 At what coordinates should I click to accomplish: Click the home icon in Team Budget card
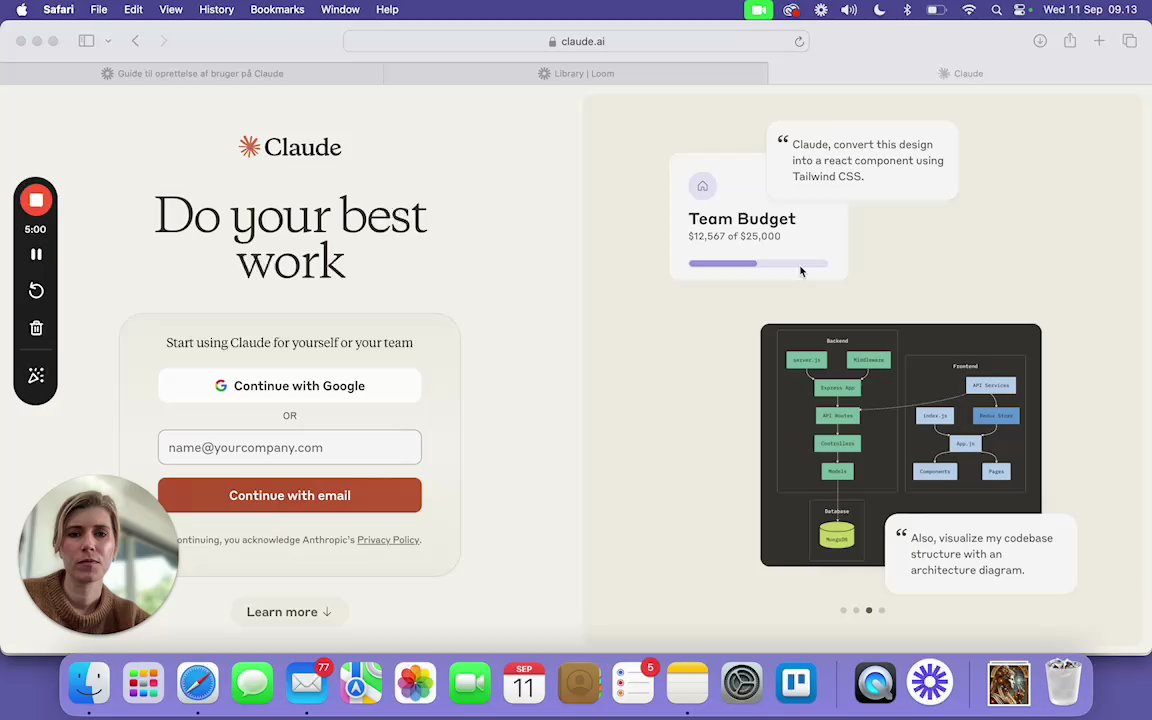point(702,186)
